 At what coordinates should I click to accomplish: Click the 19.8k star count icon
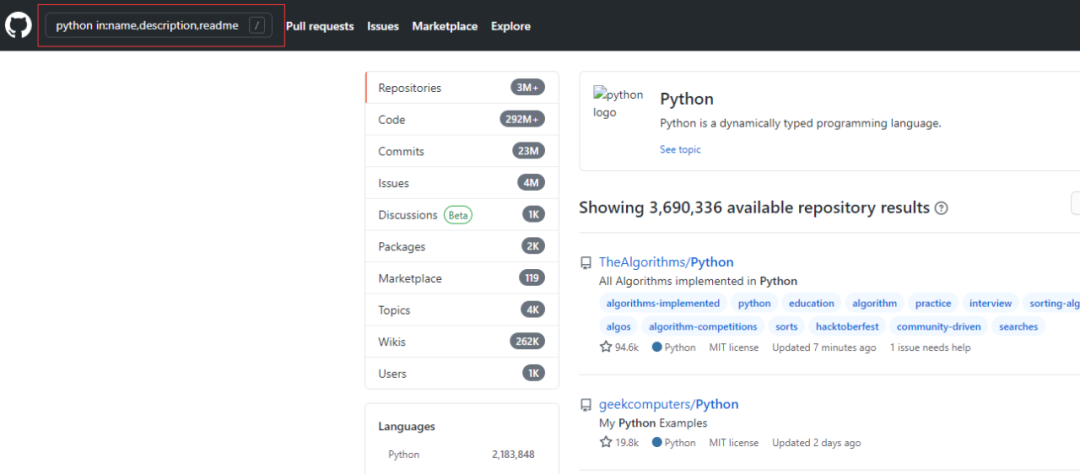[x=606, y=442]
